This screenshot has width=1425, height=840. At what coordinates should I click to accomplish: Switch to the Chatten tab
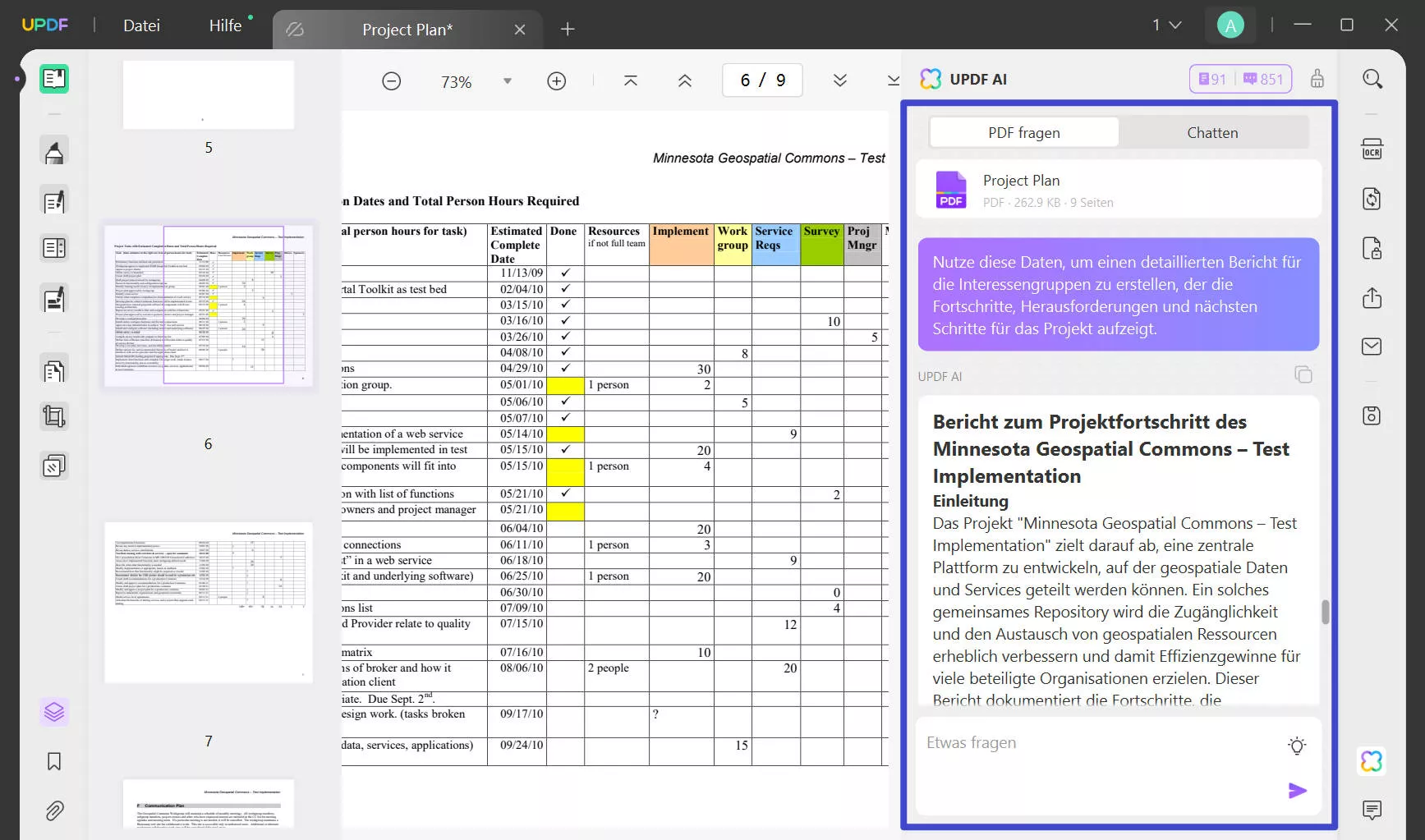(1212, 133)
